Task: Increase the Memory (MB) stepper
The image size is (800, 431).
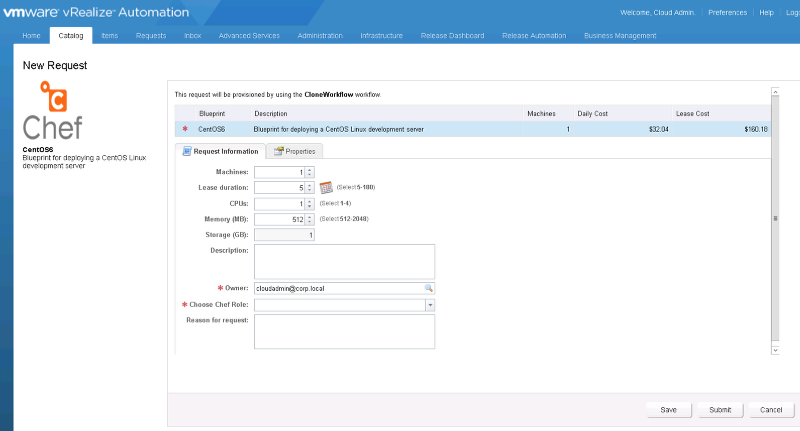Action: (x=310, y=216)
